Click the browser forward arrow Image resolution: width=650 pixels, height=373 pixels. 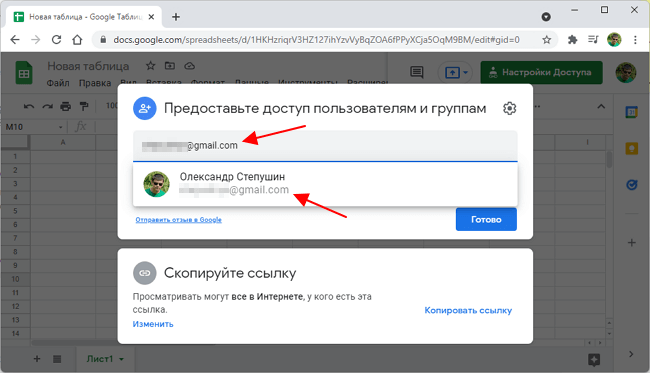36,40
